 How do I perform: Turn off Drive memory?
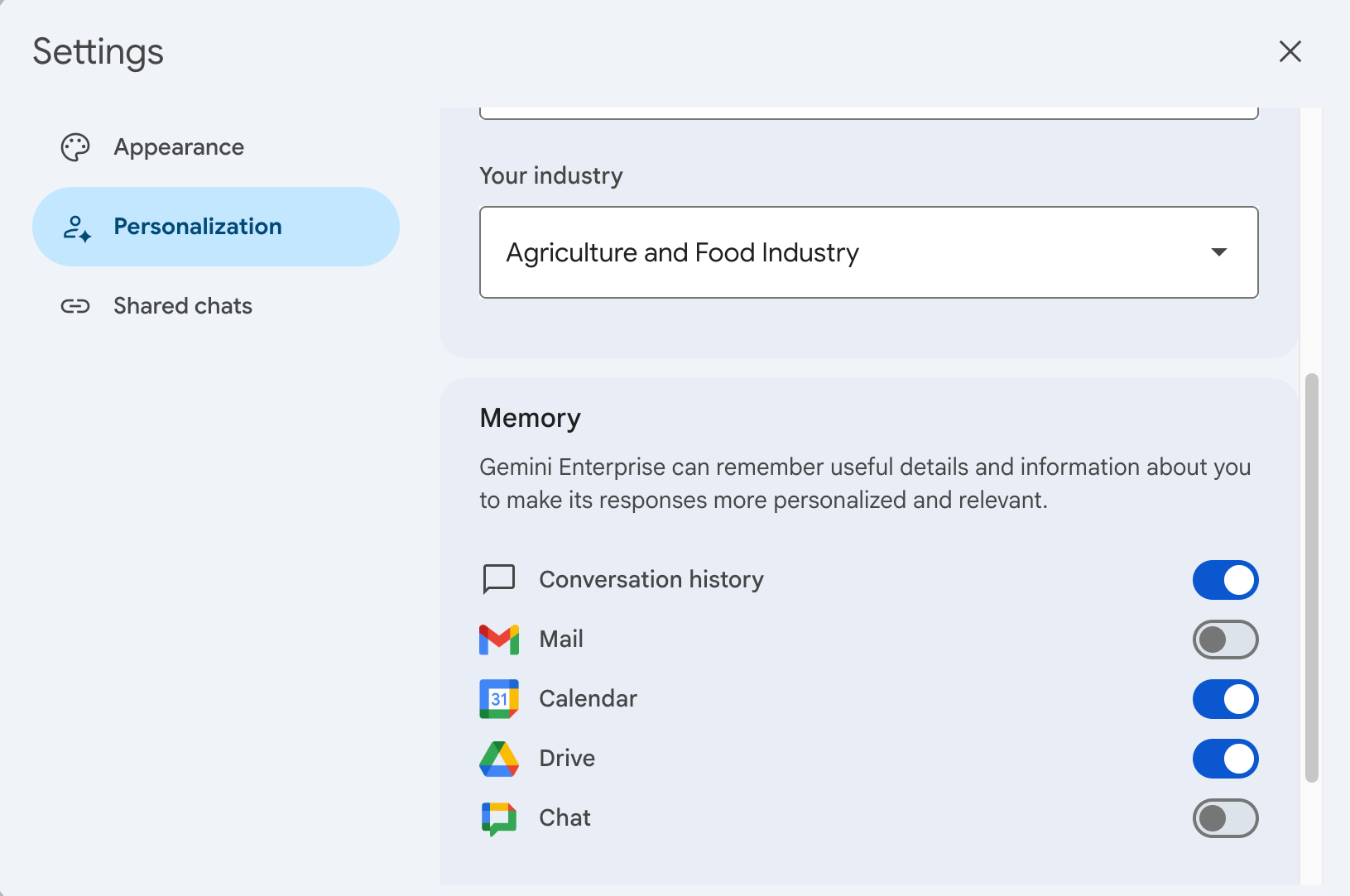[1226, 758]
